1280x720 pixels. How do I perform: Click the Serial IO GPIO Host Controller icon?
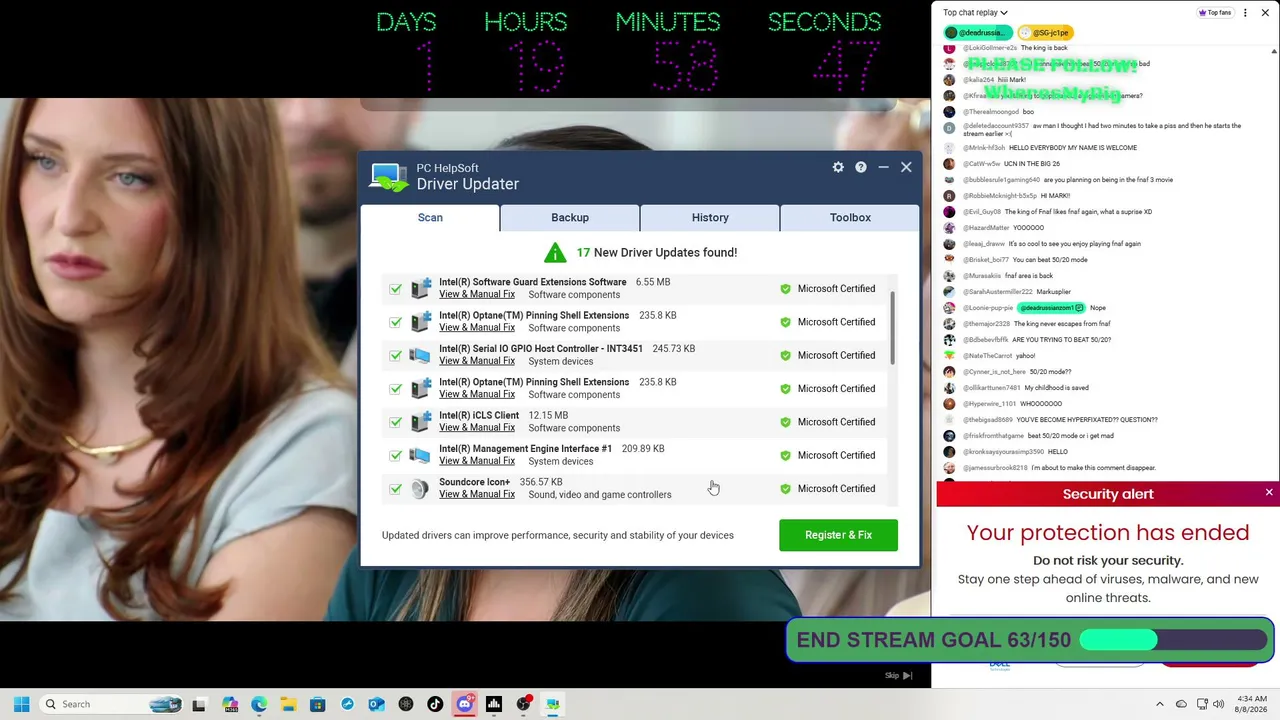coord(421,355)
